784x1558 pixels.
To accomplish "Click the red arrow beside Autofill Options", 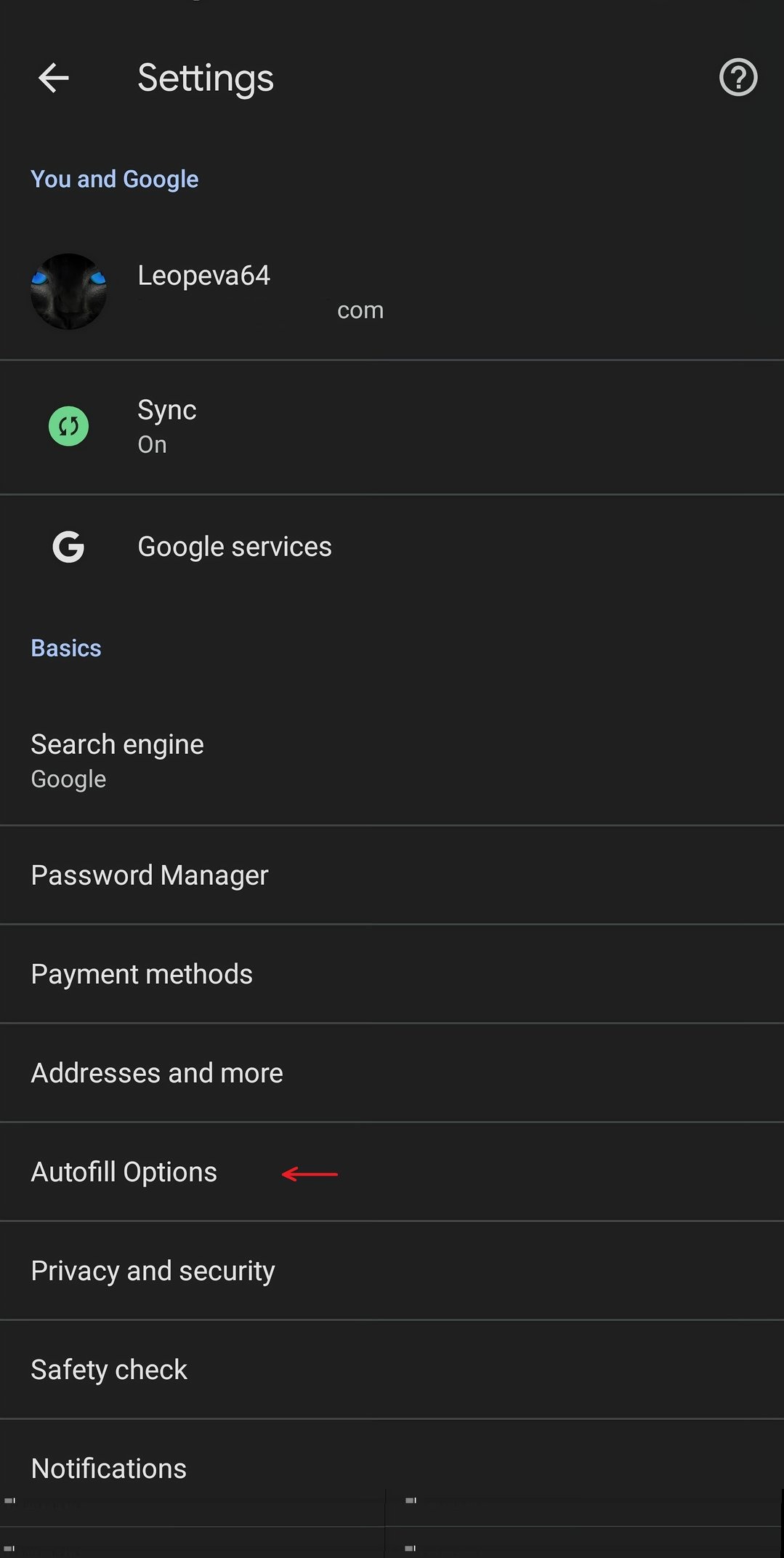I will click(x=310, y=1173).
